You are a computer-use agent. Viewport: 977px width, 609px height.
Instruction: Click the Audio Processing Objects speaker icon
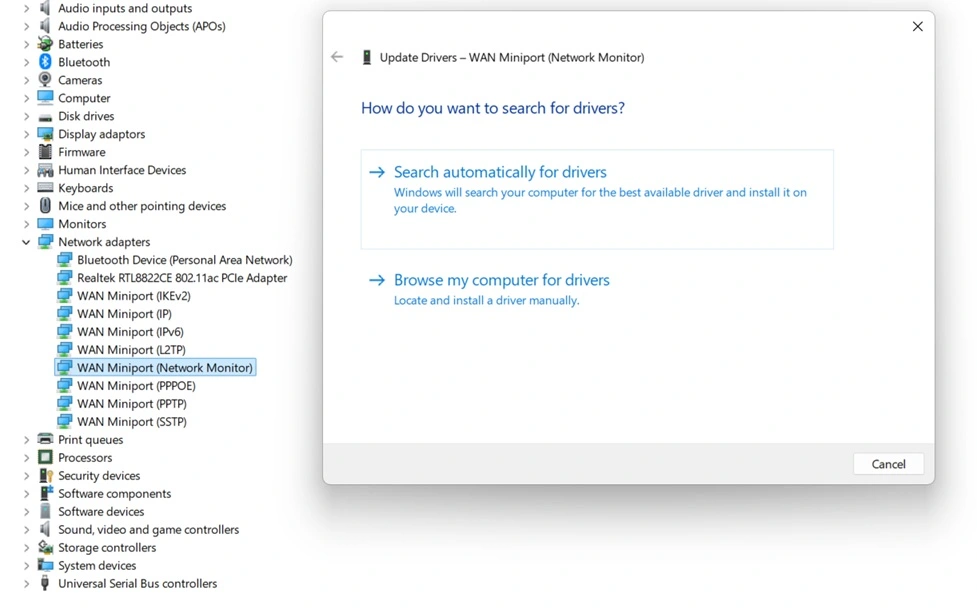[45, 26]
